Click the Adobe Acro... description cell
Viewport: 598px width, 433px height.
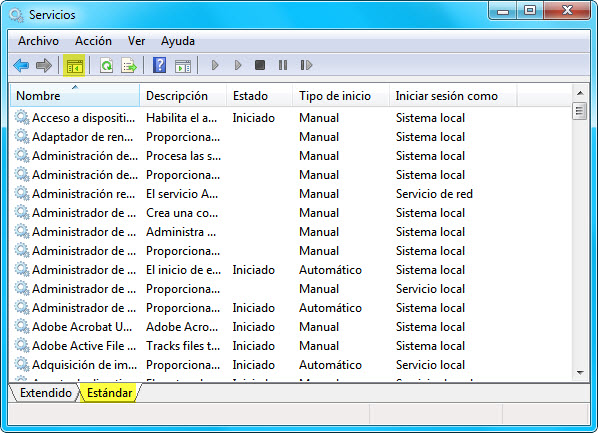pos(182,327)
